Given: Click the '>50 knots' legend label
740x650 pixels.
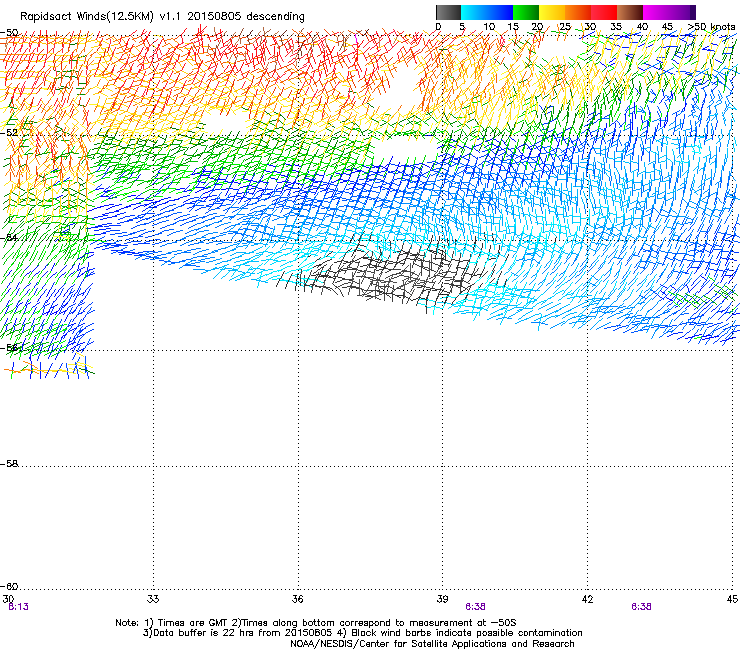Looking at the screenshot, I should point(711,27).
